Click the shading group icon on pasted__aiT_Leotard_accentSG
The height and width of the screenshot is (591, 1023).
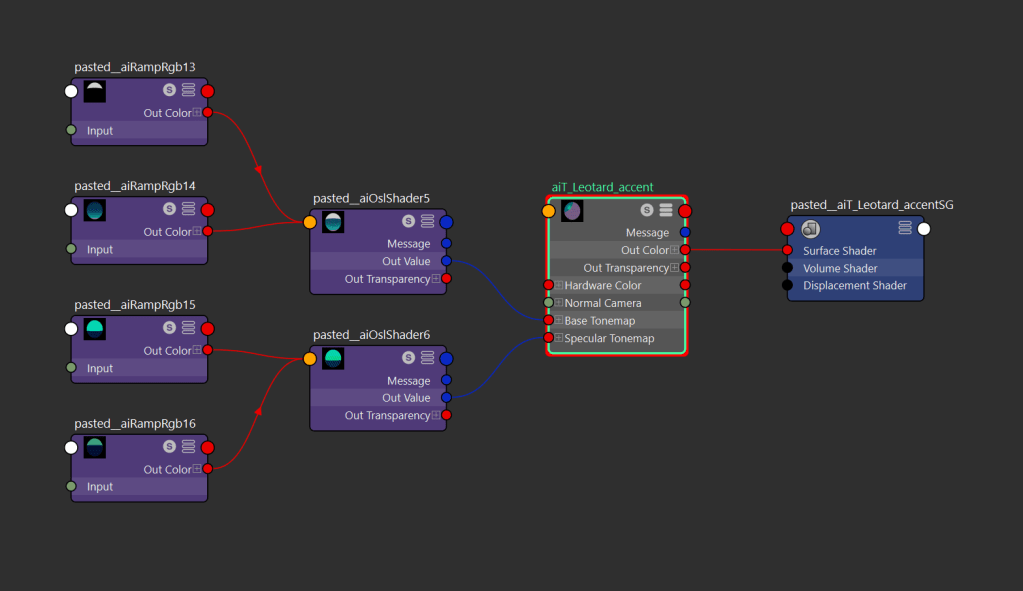[x=811, y=229]
